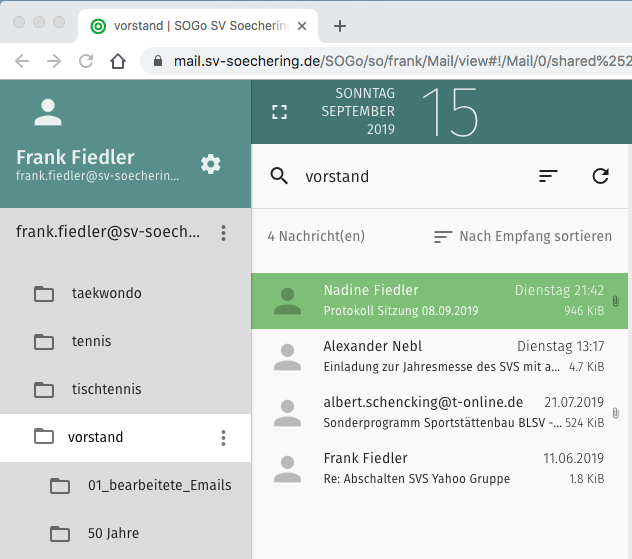
Task: Click the avatar icon of Alexander Nebl
Action: pyautogui.click(x=288, y=357)
